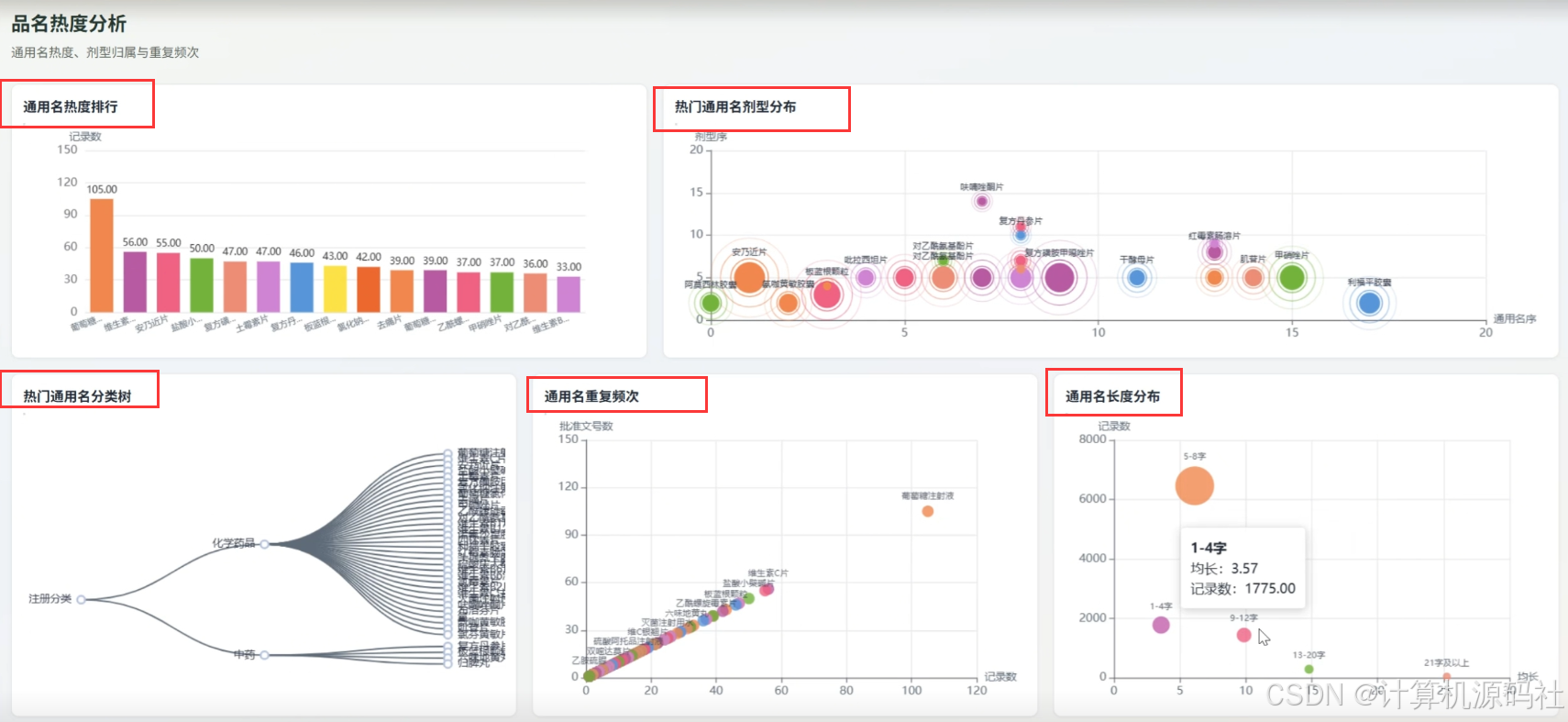1568x722 pixels.
Task: Click the 葡萄糖注射液 scatter point
Action: point(928,511)
